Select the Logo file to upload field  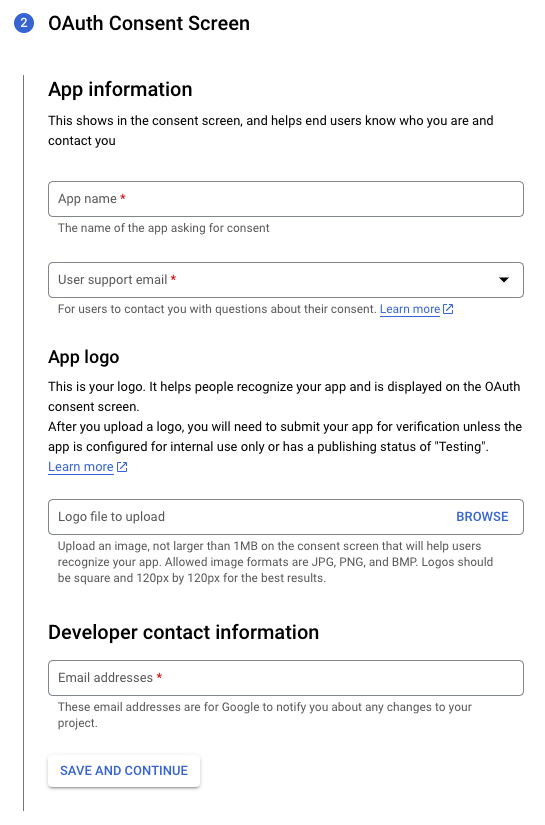pos(286,517)
